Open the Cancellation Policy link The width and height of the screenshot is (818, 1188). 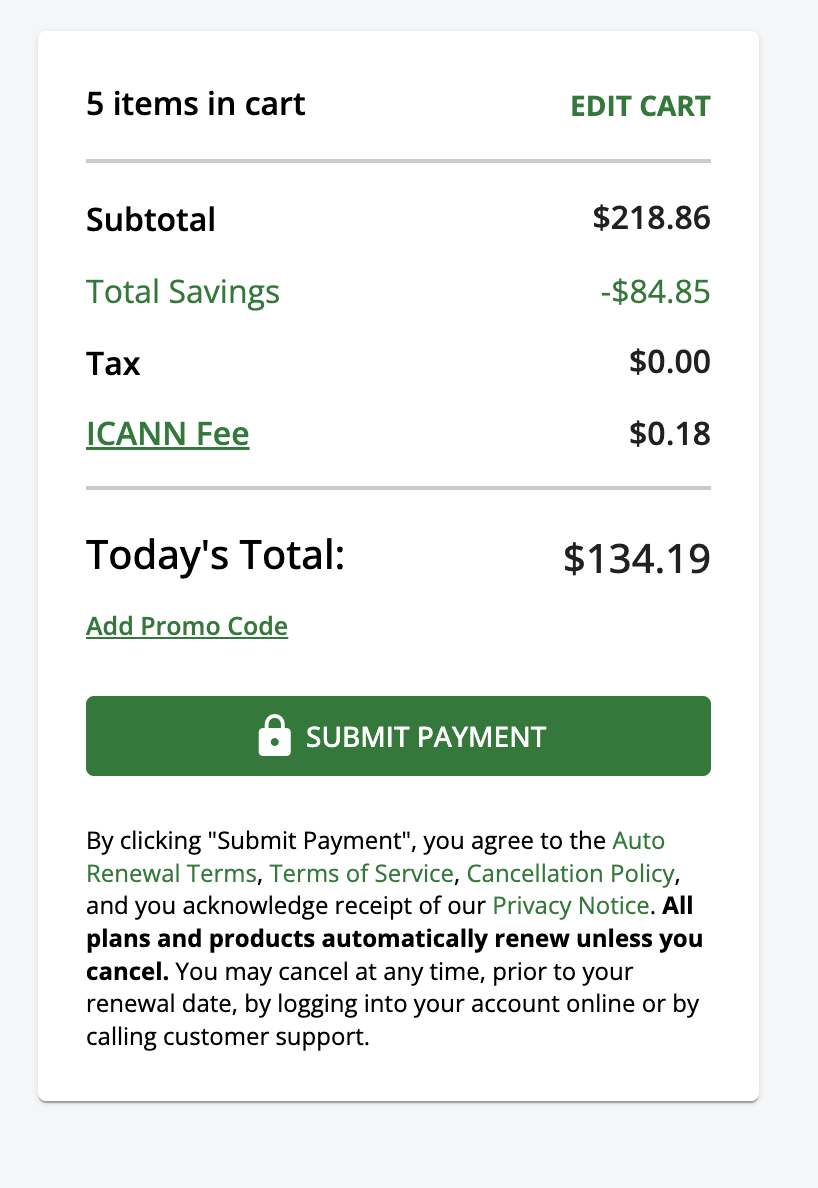570,873
